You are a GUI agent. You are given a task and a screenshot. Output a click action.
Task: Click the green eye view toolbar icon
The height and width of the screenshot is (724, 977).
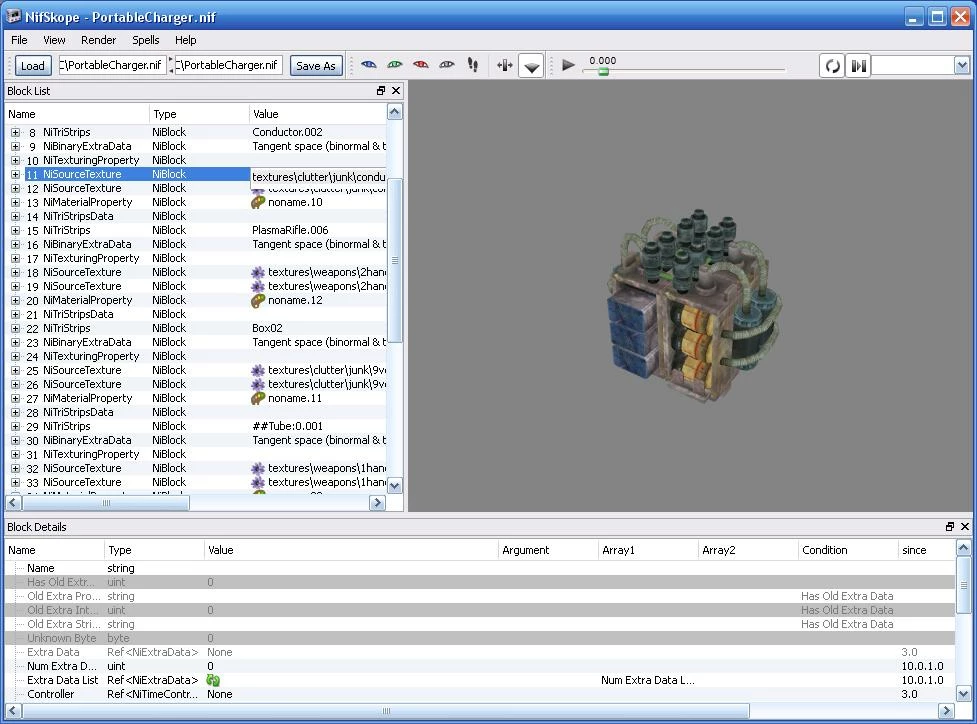pyautogui.click(x=394, y=65)
